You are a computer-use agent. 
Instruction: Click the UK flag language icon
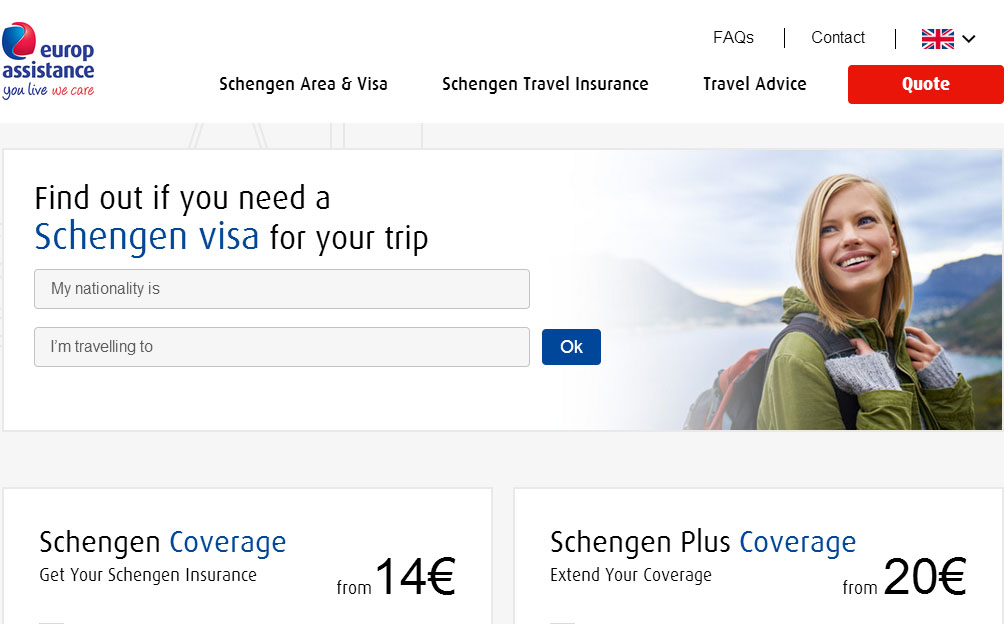click(x=937, y=39)
